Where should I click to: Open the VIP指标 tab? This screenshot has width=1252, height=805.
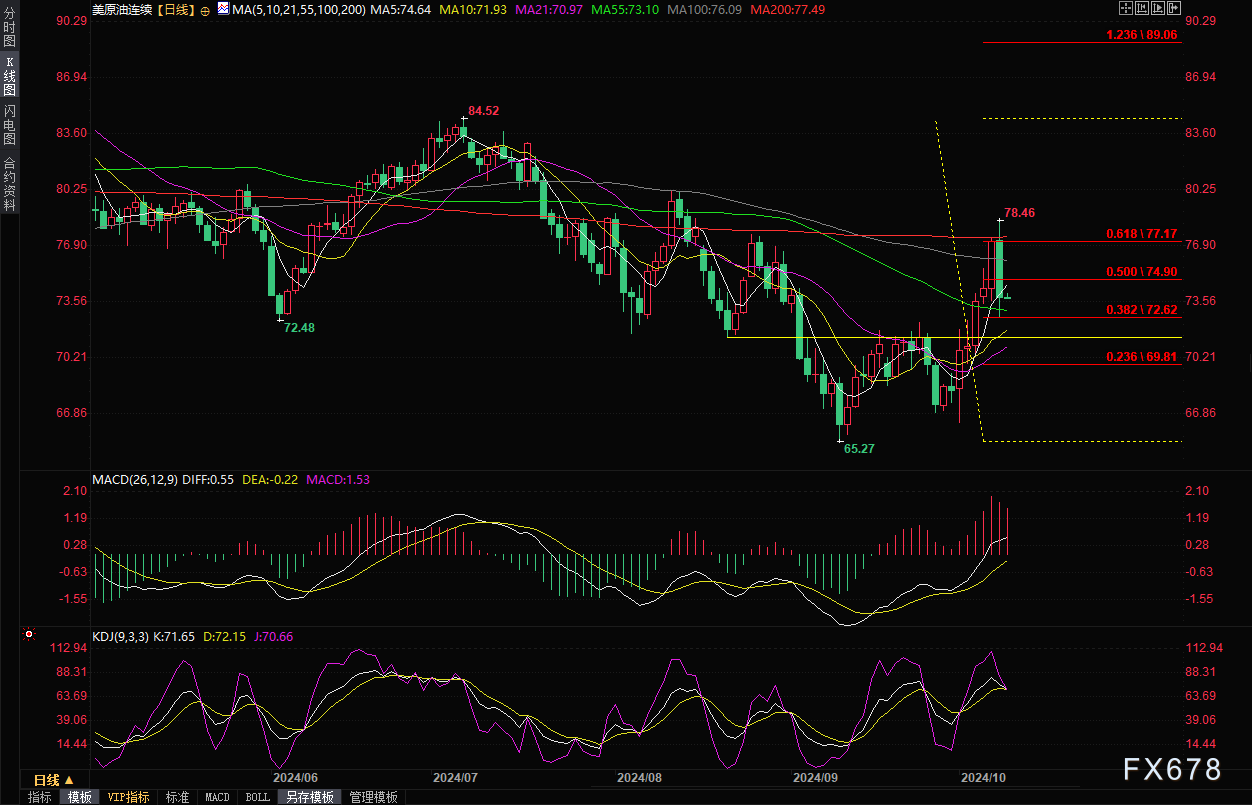(x=129, y=797)
